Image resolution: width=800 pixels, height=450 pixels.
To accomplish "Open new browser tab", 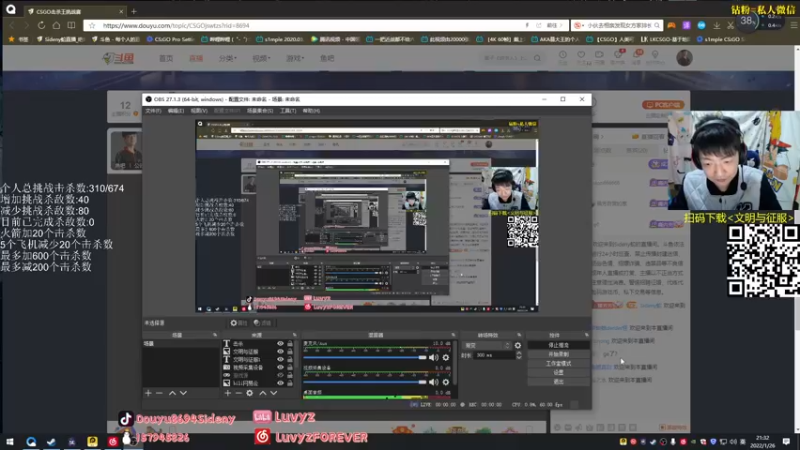I will tap(134, 11).
